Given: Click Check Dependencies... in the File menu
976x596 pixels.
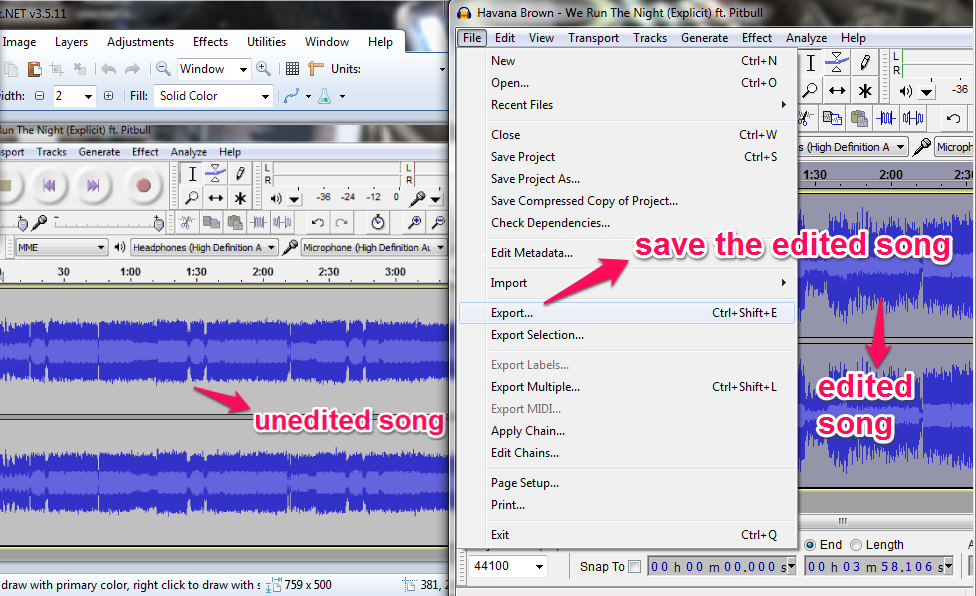Looking at the screenshot, I should (x=627, y=223).
